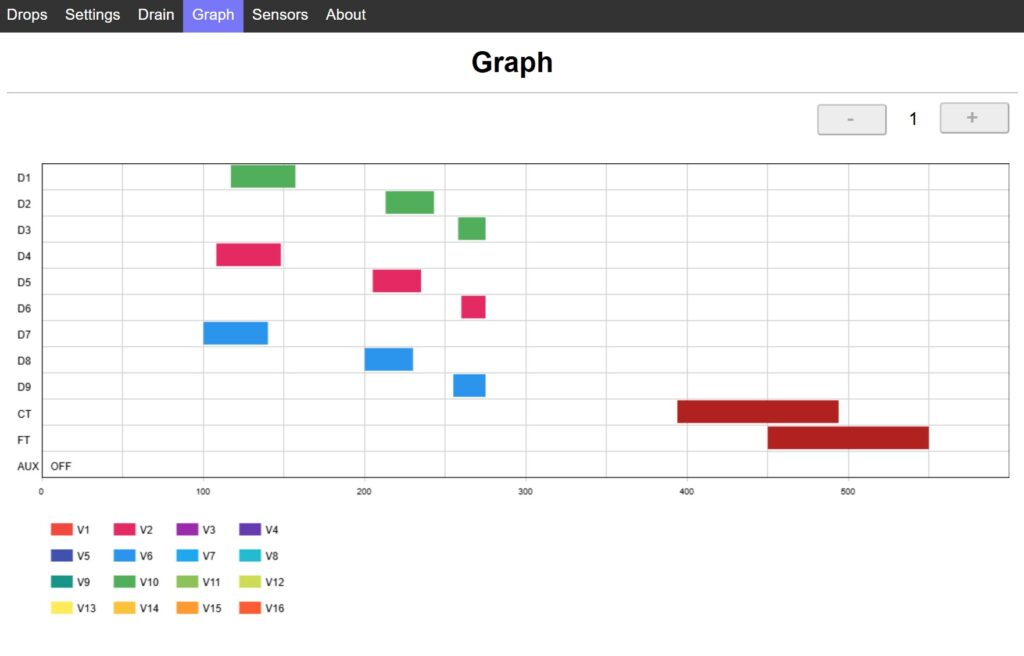
Task: Open the Drops tab
Action: click(27, 15)
